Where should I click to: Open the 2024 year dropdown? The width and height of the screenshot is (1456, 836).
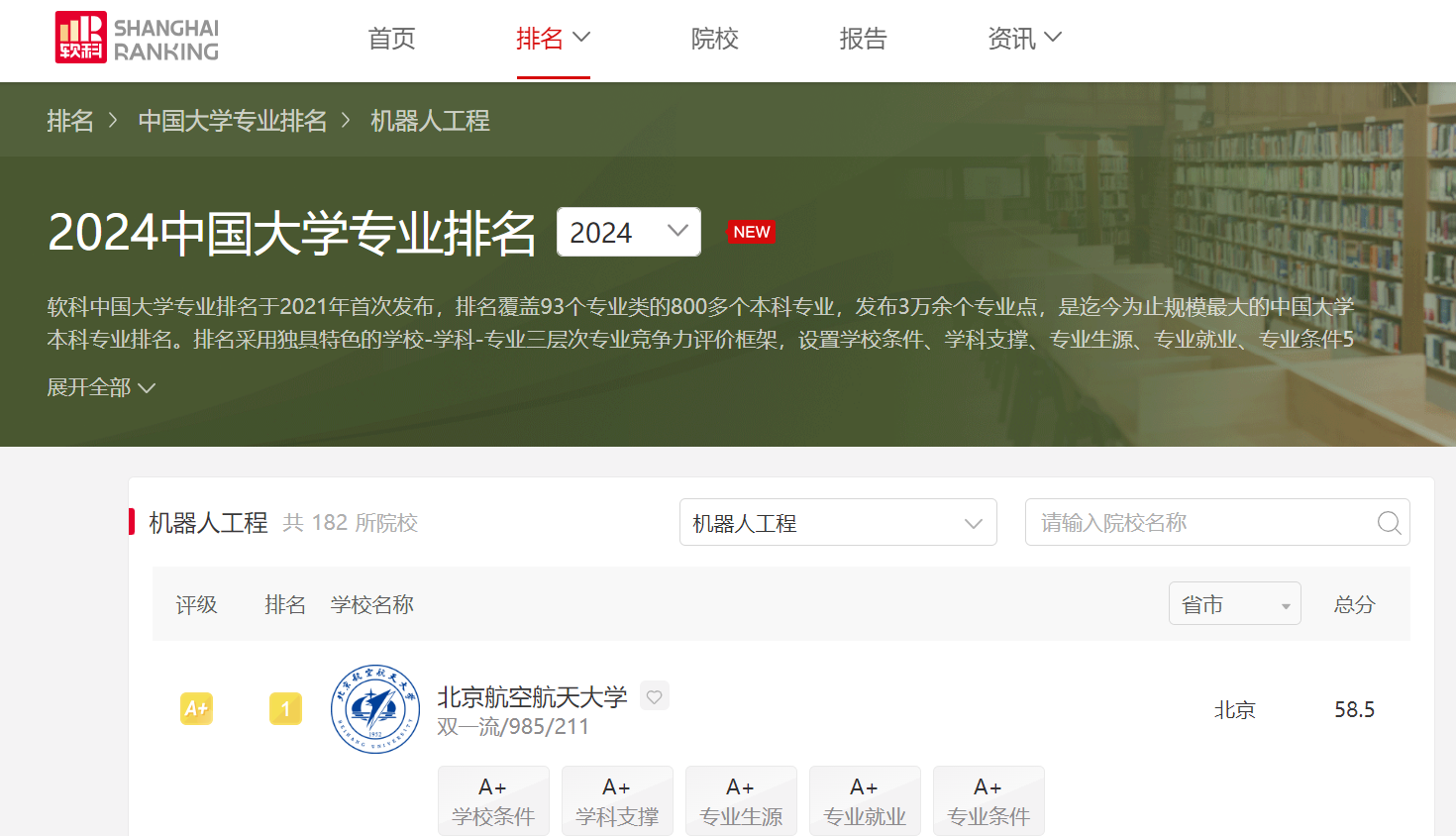click(x=629, y=232)
